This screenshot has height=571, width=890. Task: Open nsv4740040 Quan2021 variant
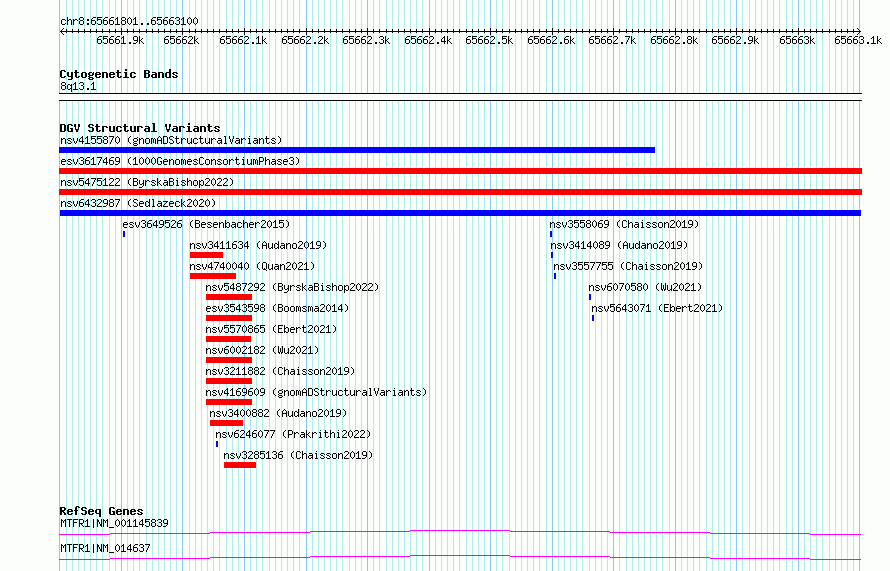click(252, 266)
